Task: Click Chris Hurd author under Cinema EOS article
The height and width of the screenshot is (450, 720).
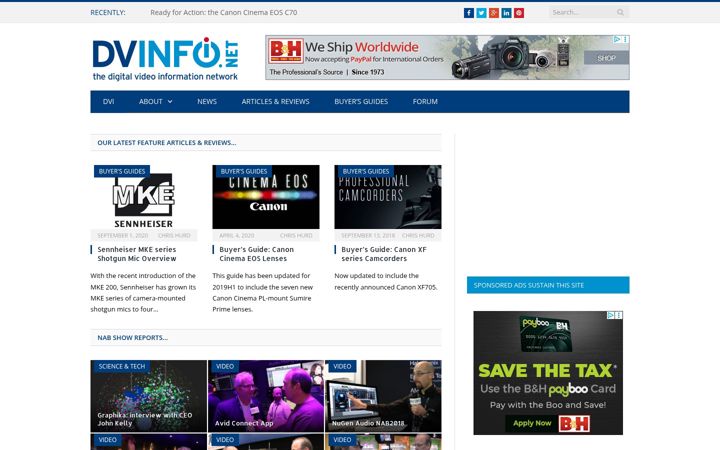Action: pyautogui.click(x=296, y=236)
